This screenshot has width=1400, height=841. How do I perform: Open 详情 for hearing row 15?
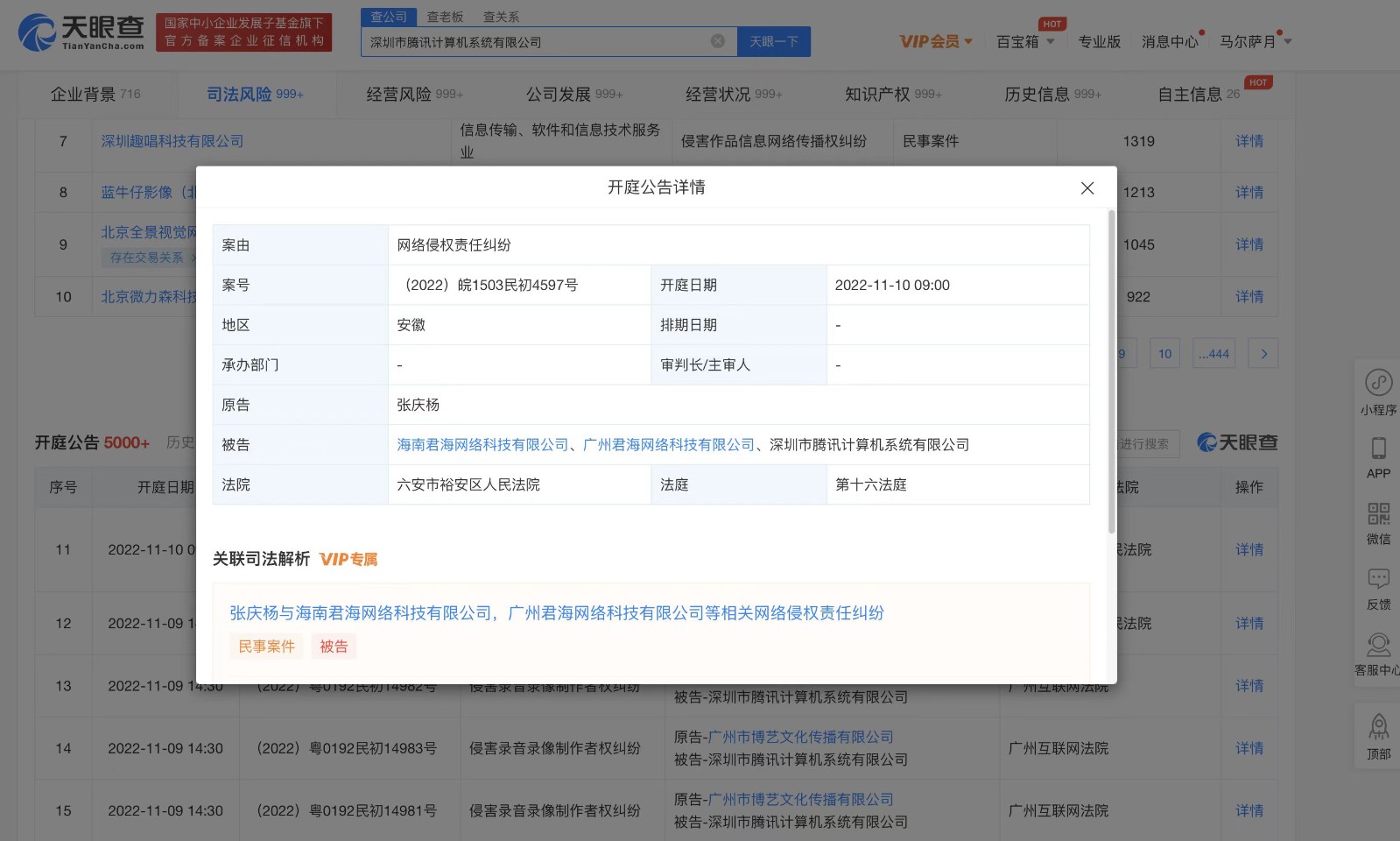[x=1249, y=811]
